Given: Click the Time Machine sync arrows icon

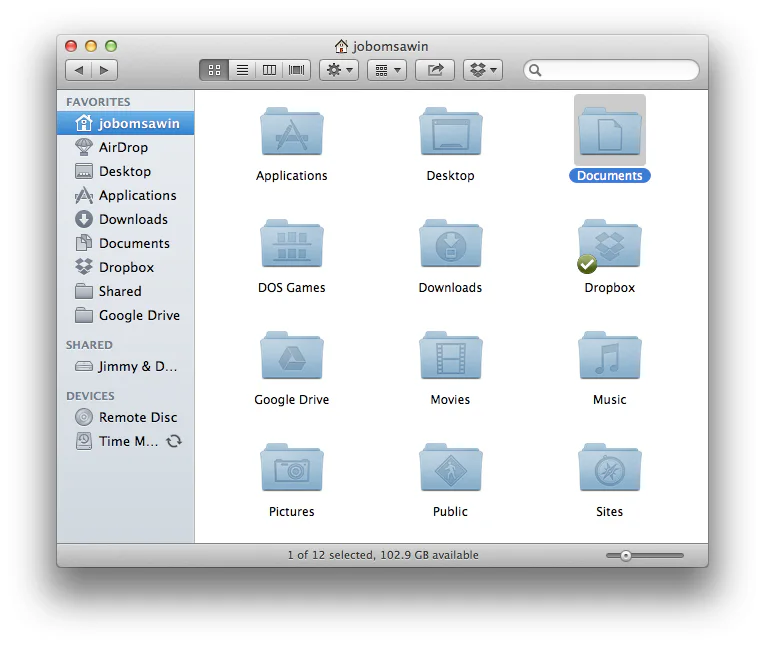Looking at the screenshot, I should (174, 441).
